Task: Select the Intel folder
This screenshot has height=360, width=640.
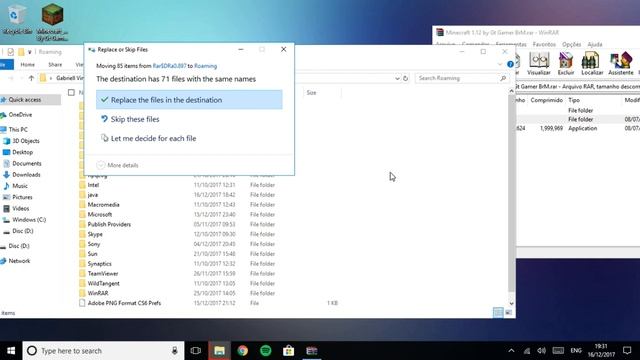Action: pos(93,185)
